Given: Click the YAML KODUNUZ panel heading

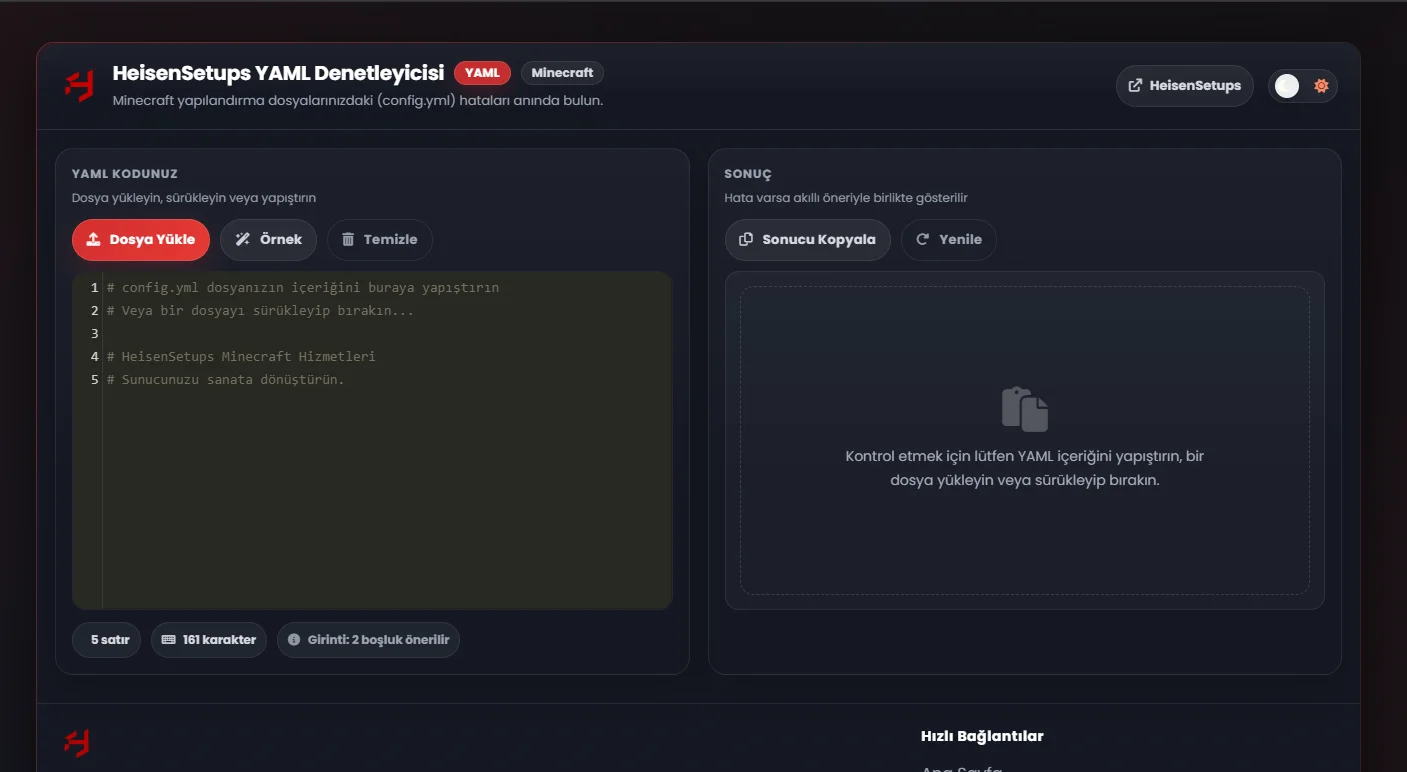Looking at the screenshot, I should click(125, 174).
